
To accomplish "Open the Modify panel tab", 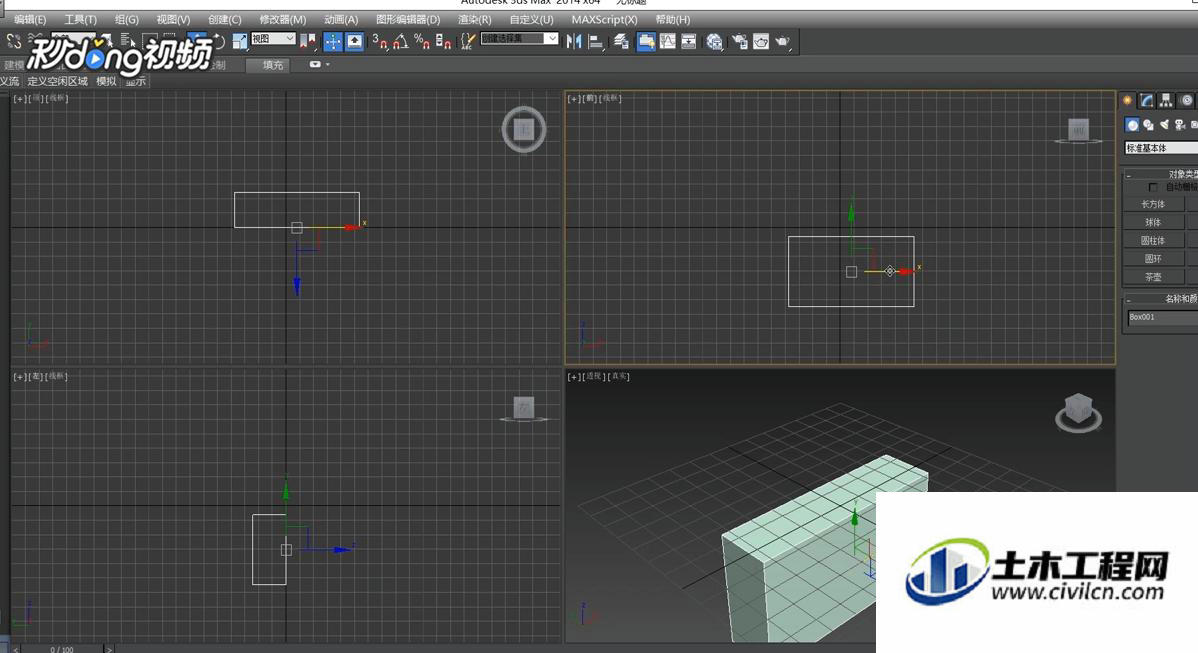I will tap(1147, 100).
